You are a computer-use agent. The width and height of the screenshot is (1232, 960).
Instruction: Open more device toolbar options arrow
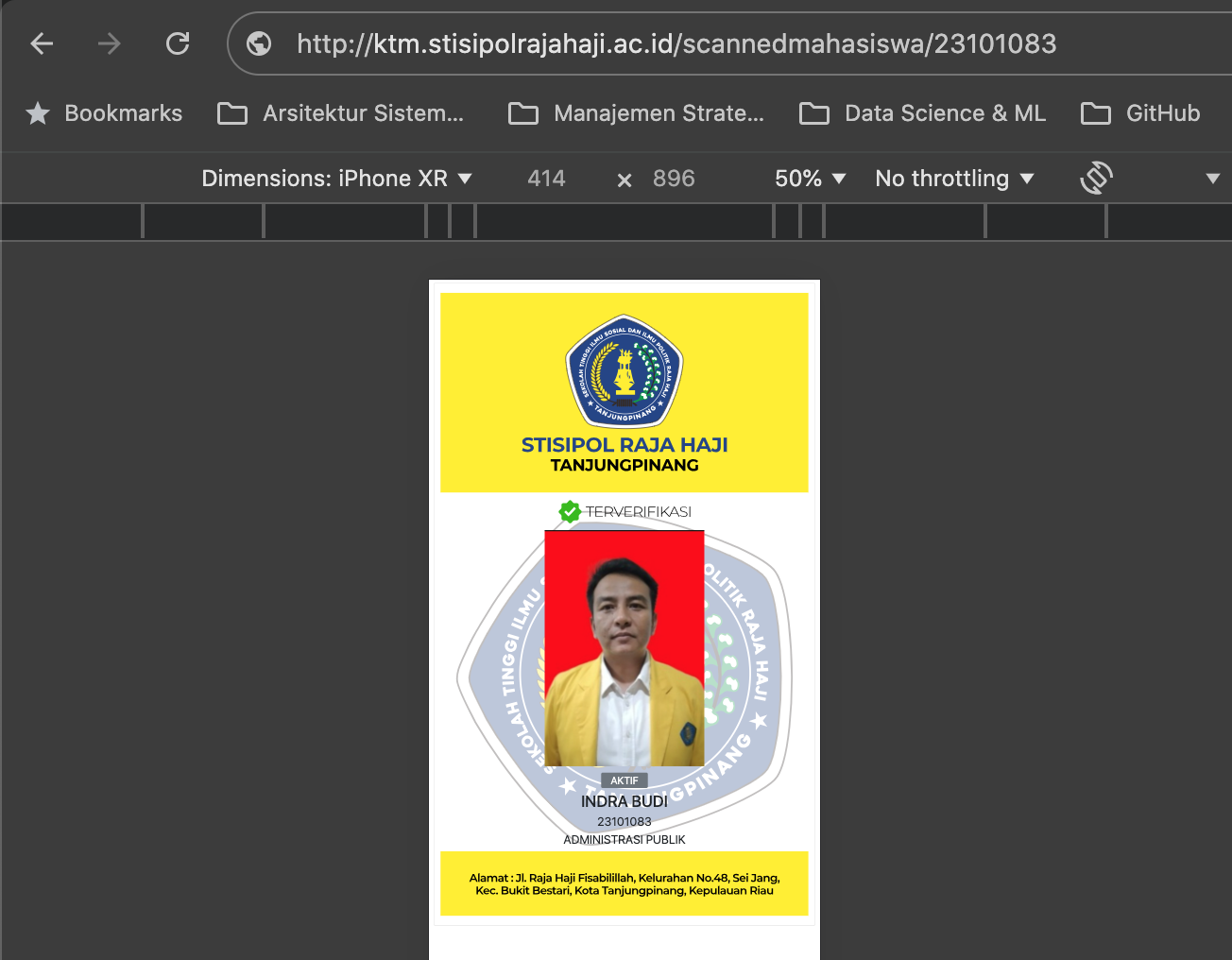click(x=1213, y=179)
